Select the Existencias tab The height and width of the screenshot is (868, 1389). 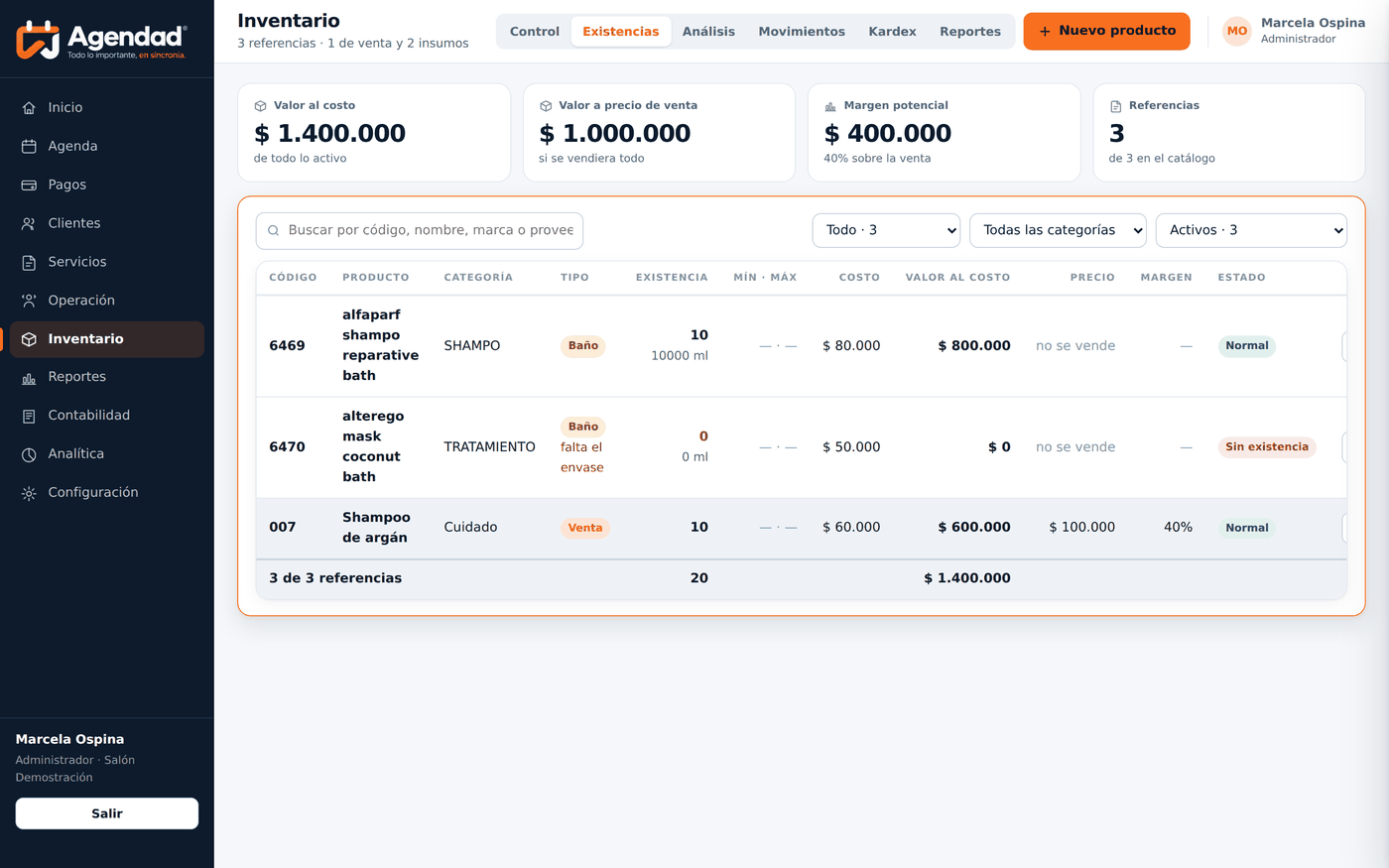621,32
